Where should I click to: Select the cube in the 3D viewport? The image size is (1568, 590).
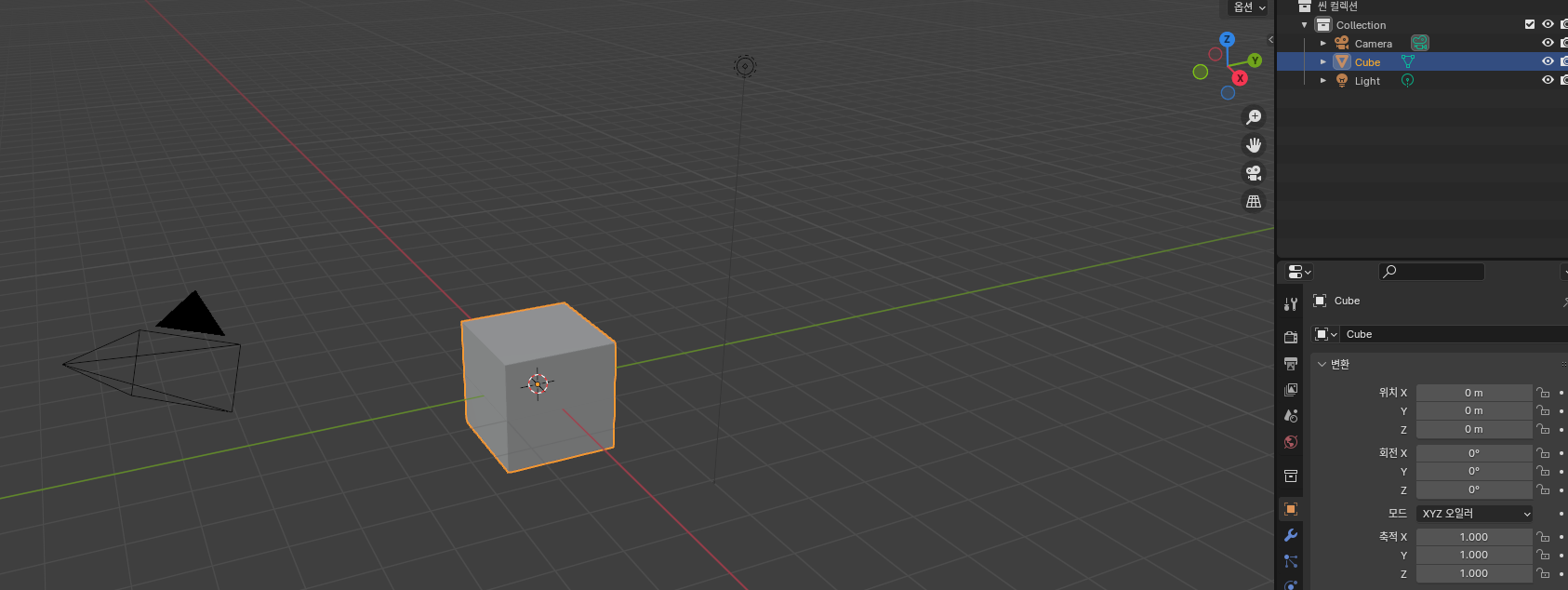[x=539, y=387]
